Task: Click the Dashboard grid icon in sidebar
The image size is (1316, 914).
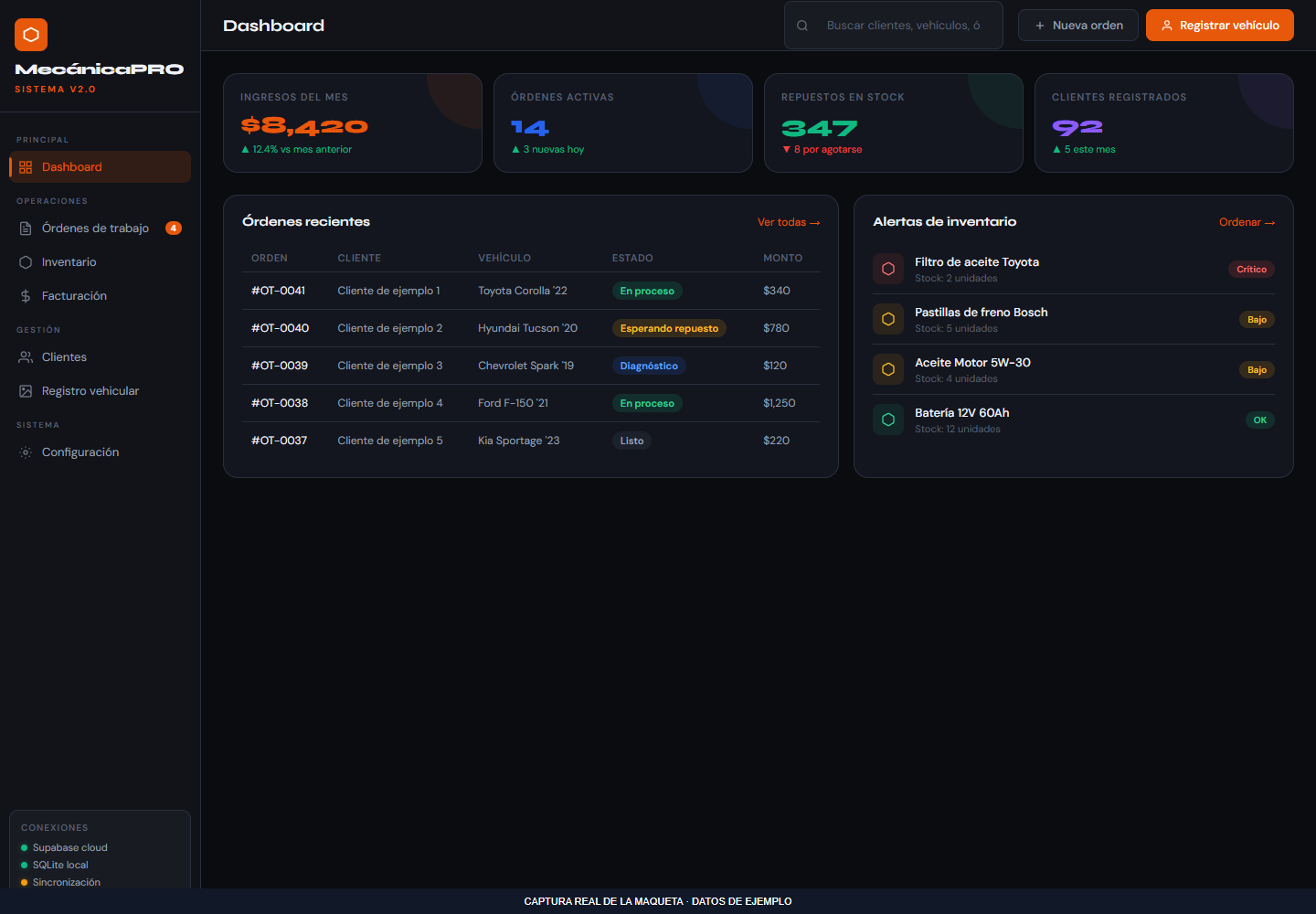Action: 26,167
